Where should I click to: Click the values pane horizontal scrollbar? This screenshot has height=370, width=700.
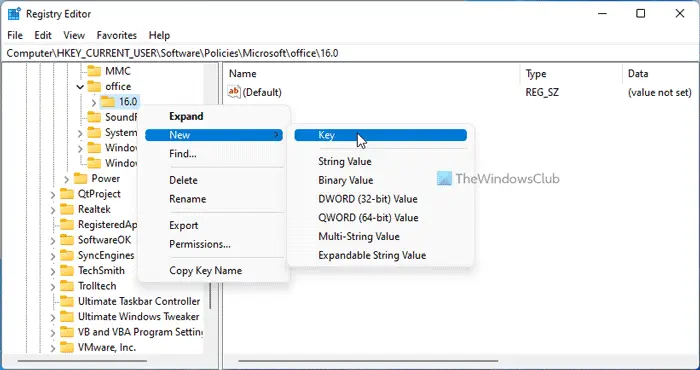click(368, 361)
